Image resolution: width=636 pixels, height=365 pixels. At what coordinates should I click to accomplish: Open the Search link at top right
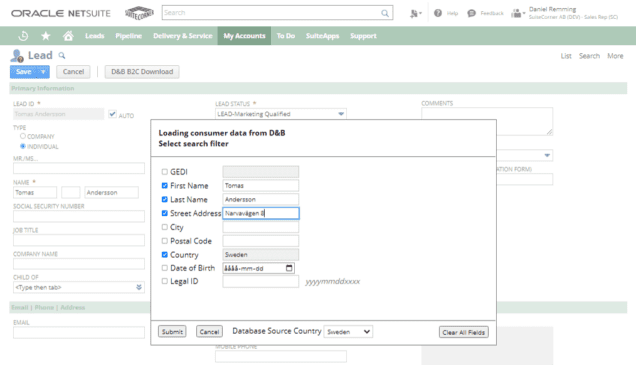tap(589, 56)
